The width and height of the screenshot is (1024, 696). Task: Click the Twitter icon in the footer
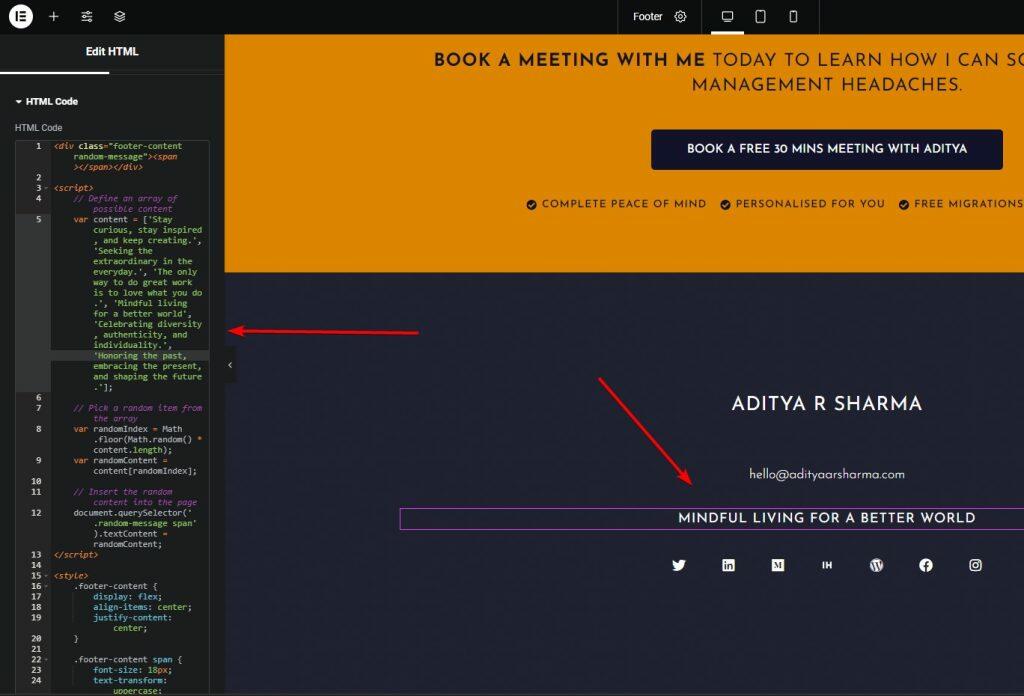tap(679, 565)
